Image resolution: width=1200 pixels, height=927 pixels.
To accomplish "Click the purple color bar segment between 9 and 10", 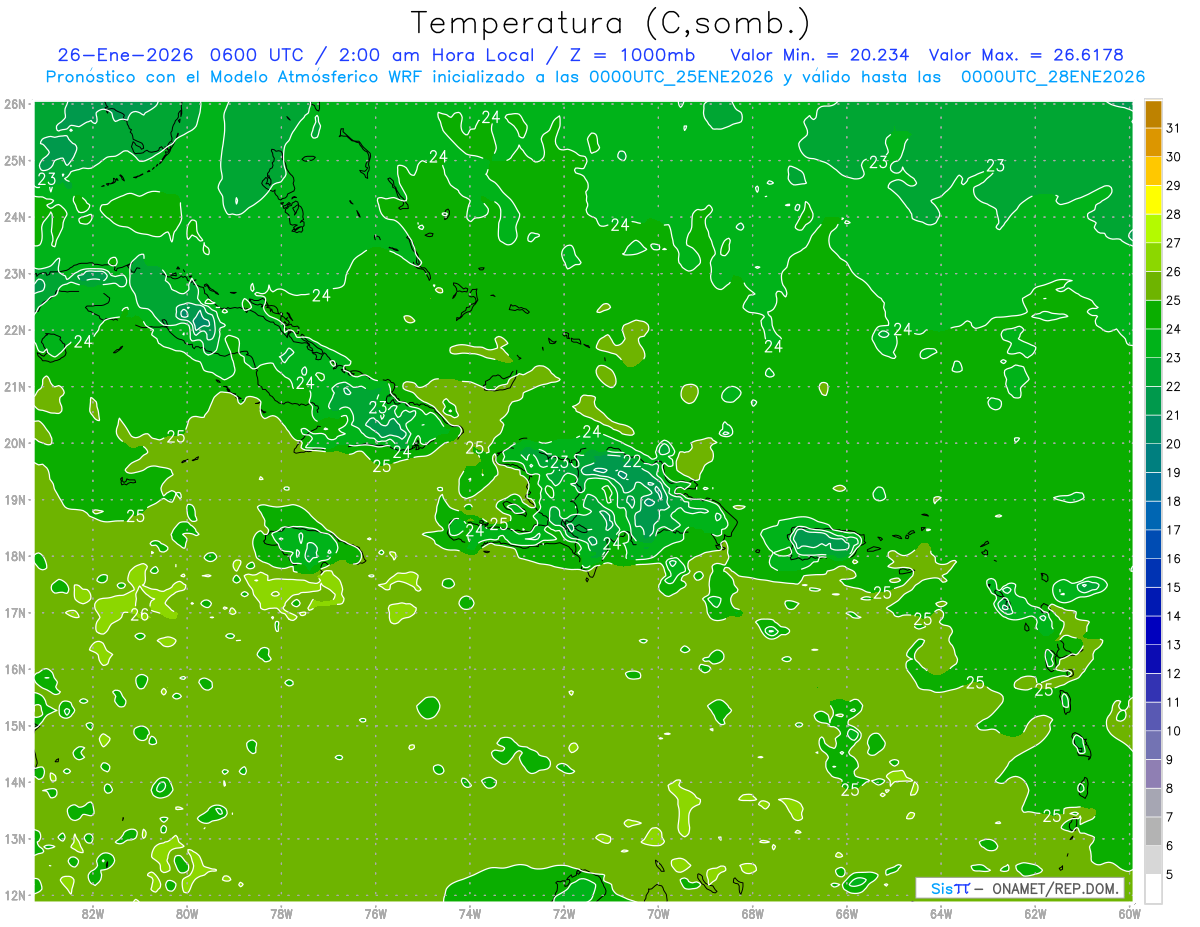I will (1153, 745).
